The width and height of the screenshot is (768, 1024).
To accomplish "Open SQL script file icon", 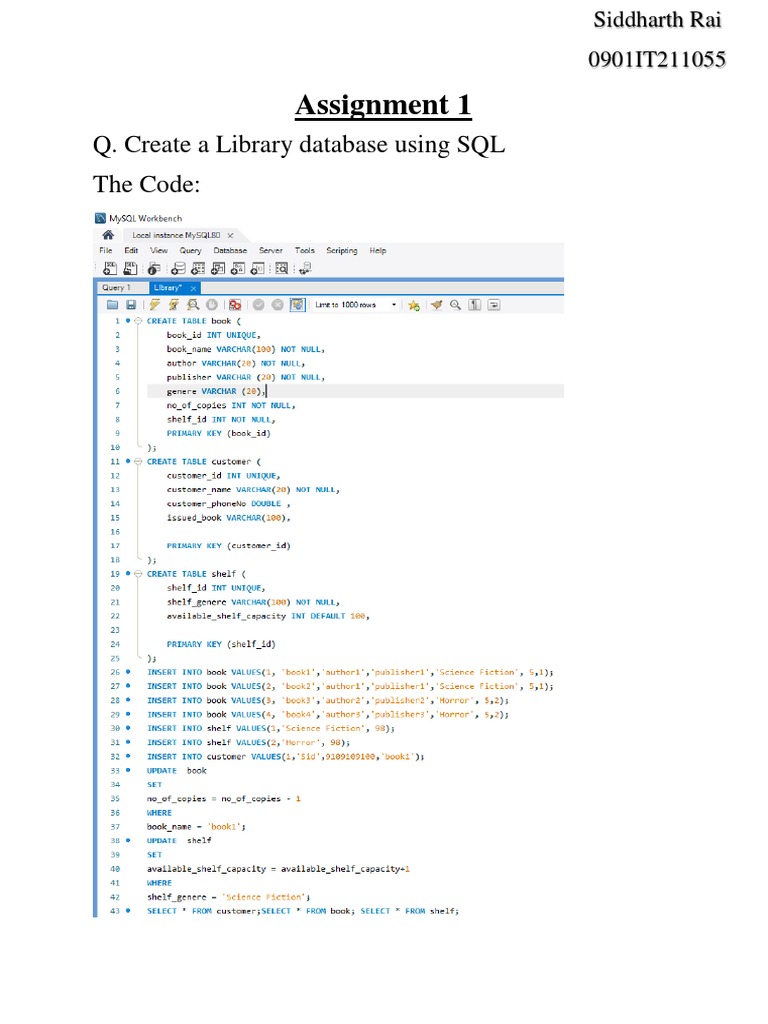I will (131, 268).
